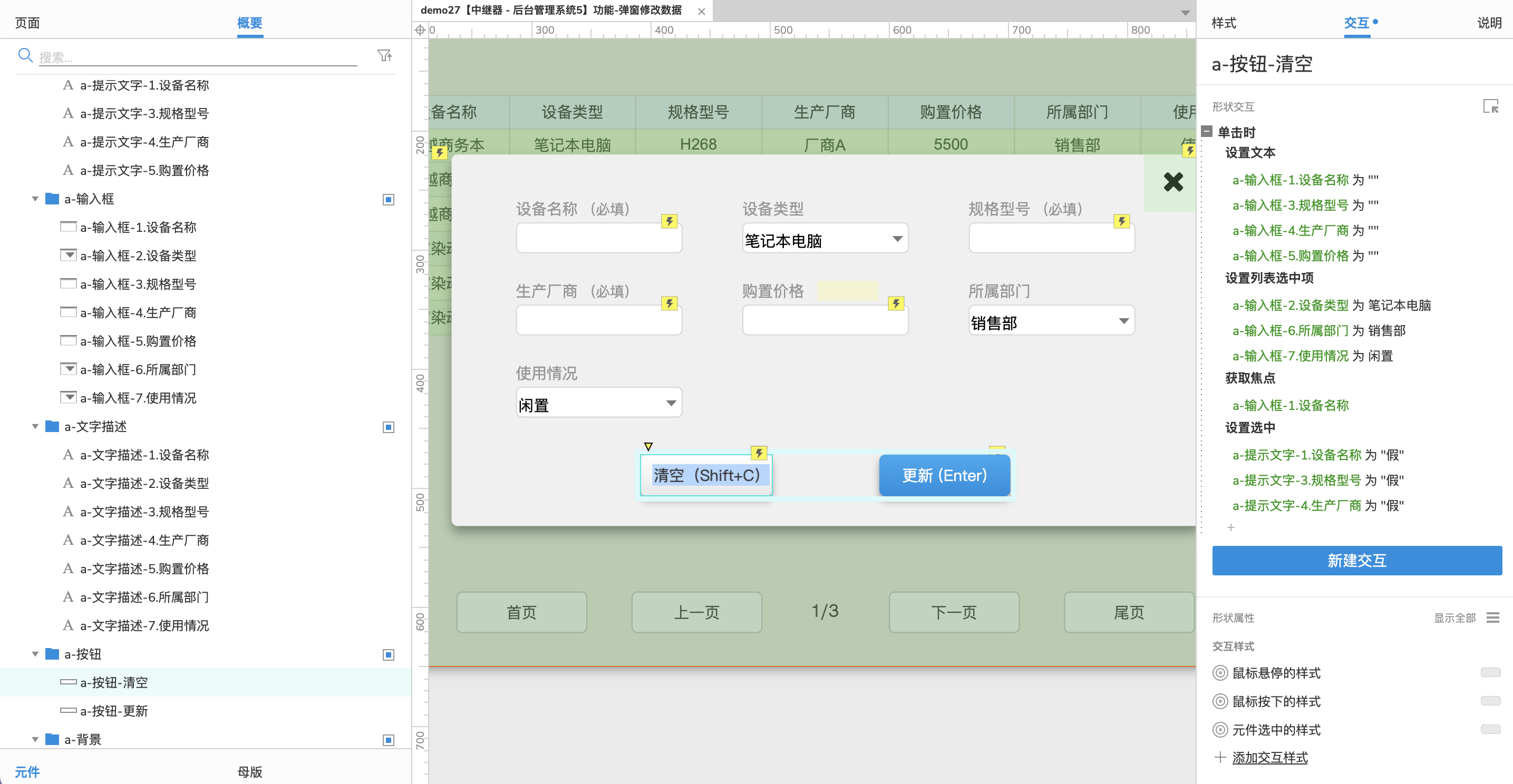Click the 鼠标悬停的样式 target icon
Screen dimensions: 1513x784
point(1220,672)
